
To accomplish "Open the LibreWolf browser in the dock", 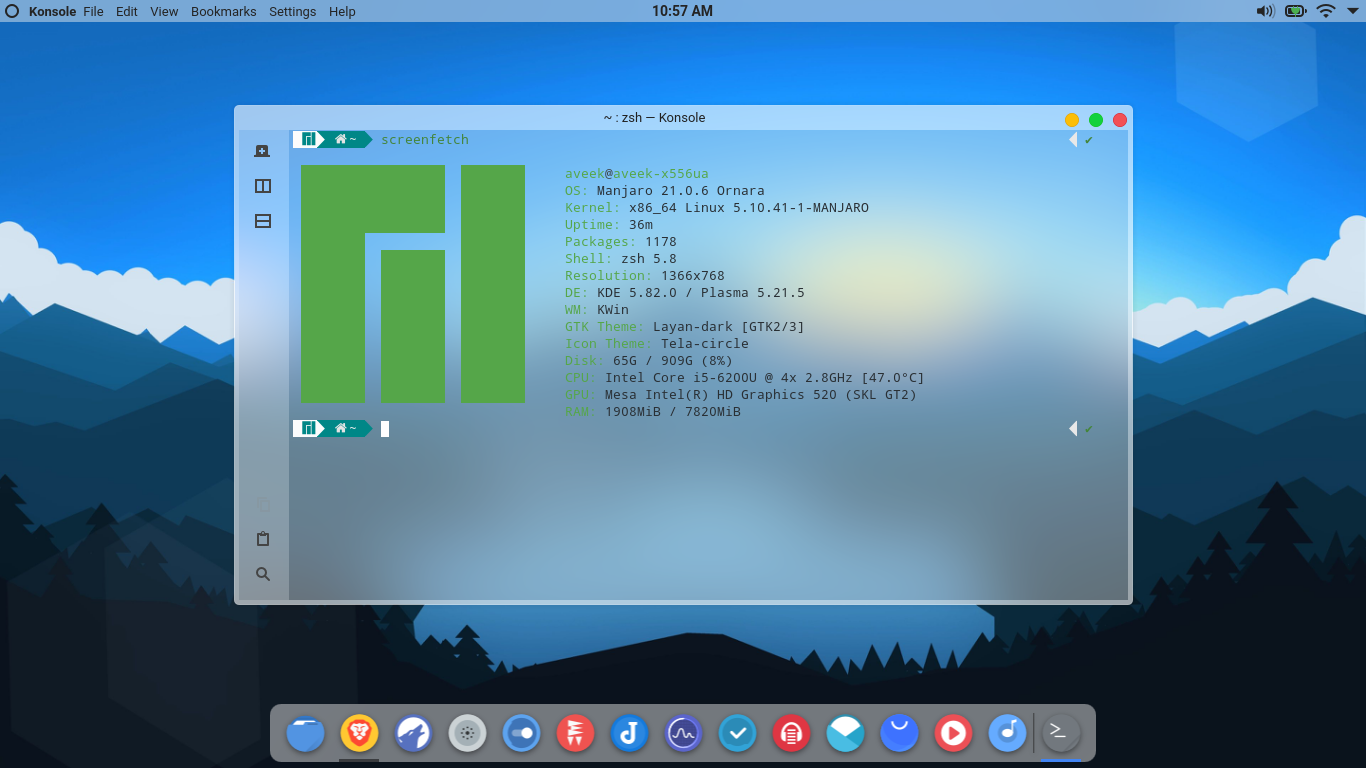I will tap(413, 733).
